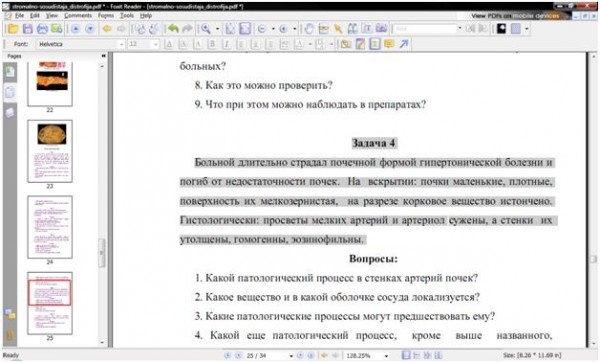Open the Find box dropdown arrow

point(460,28)
